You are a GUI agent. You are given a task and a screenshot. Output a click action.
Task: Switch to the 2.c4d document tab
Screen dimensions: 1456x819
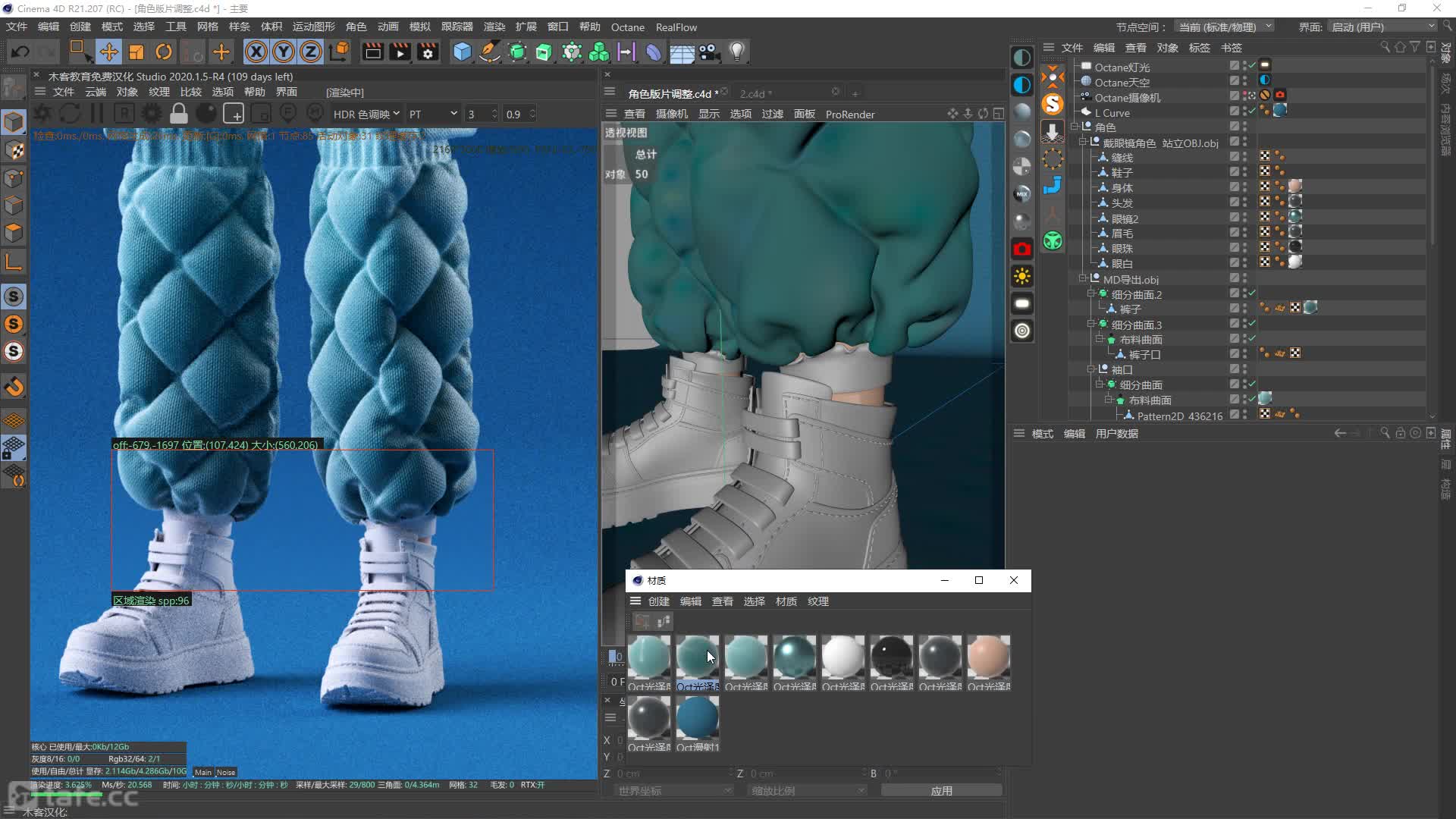coord(755,93)
